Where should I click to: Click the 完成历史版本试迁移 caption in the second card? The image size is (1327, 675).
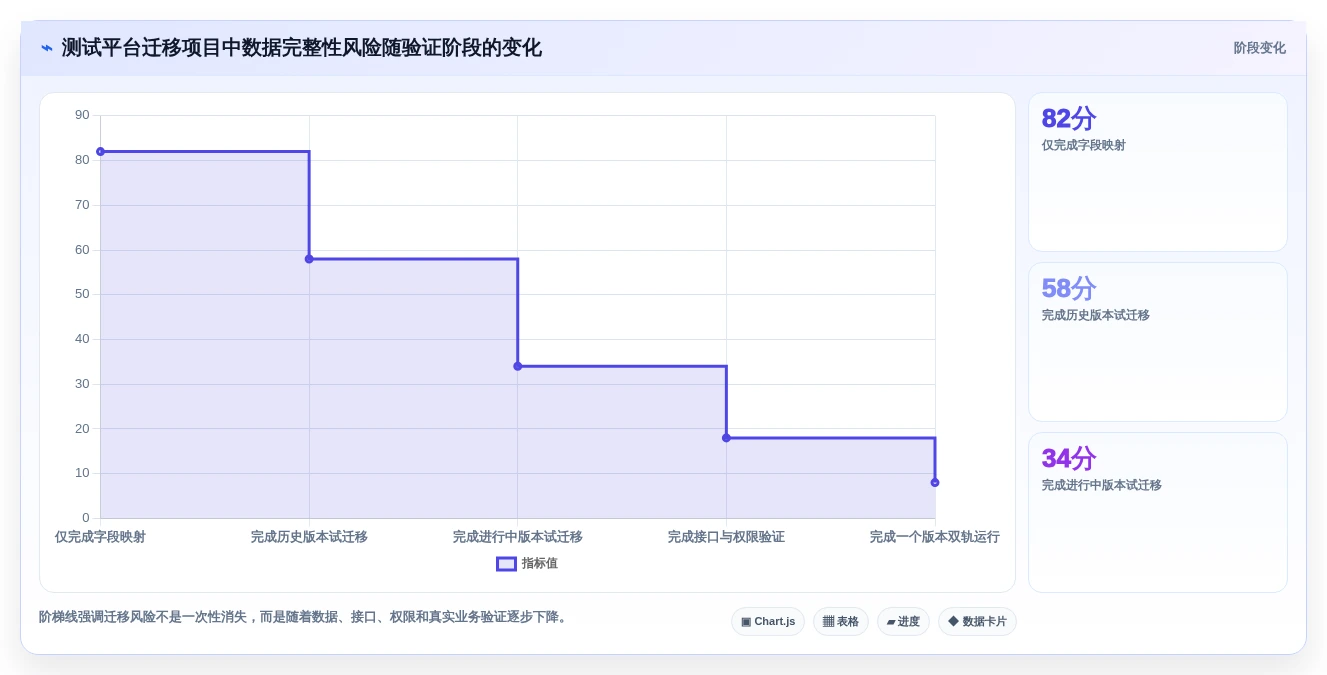(1096, 315)
